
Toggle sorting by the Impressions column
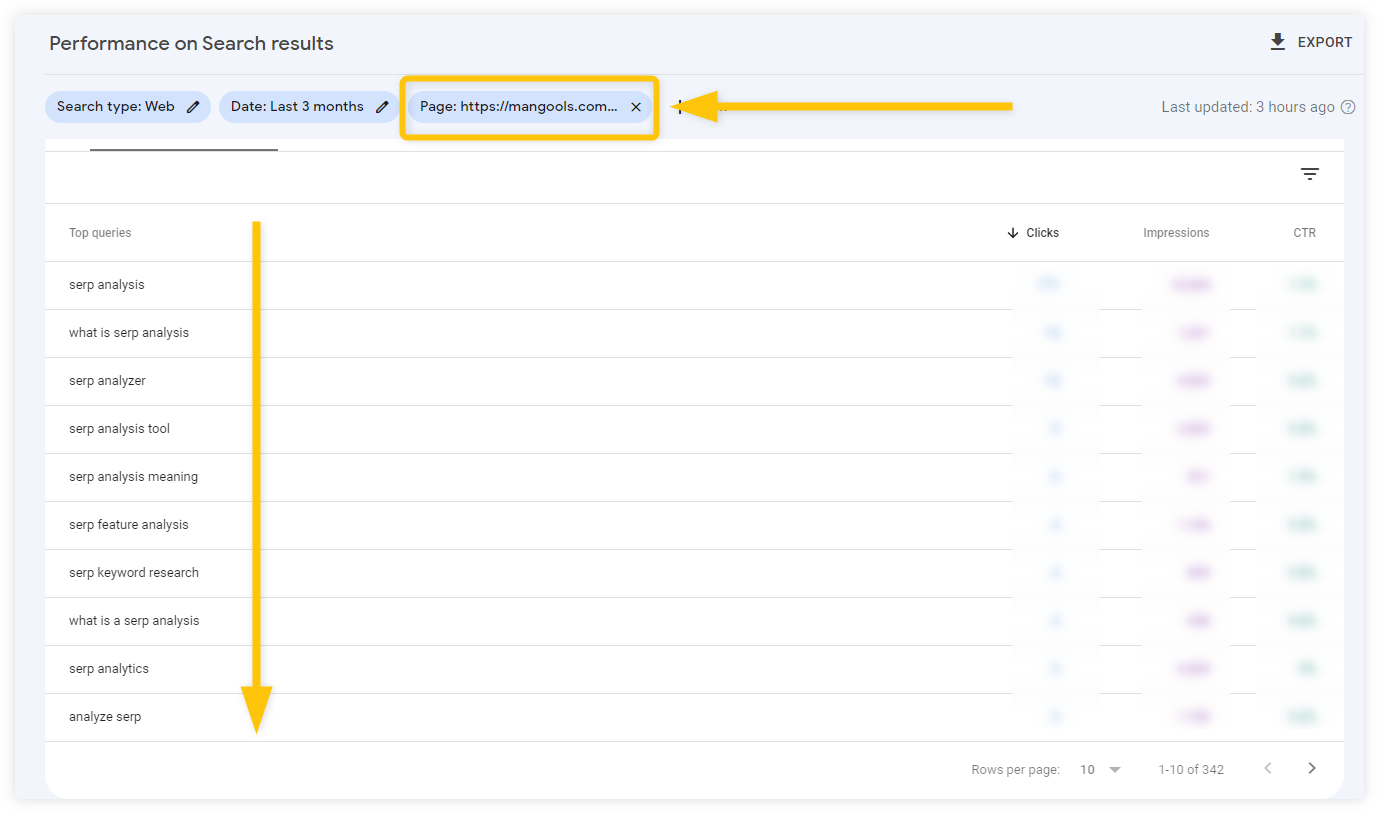coord(1175,232)
